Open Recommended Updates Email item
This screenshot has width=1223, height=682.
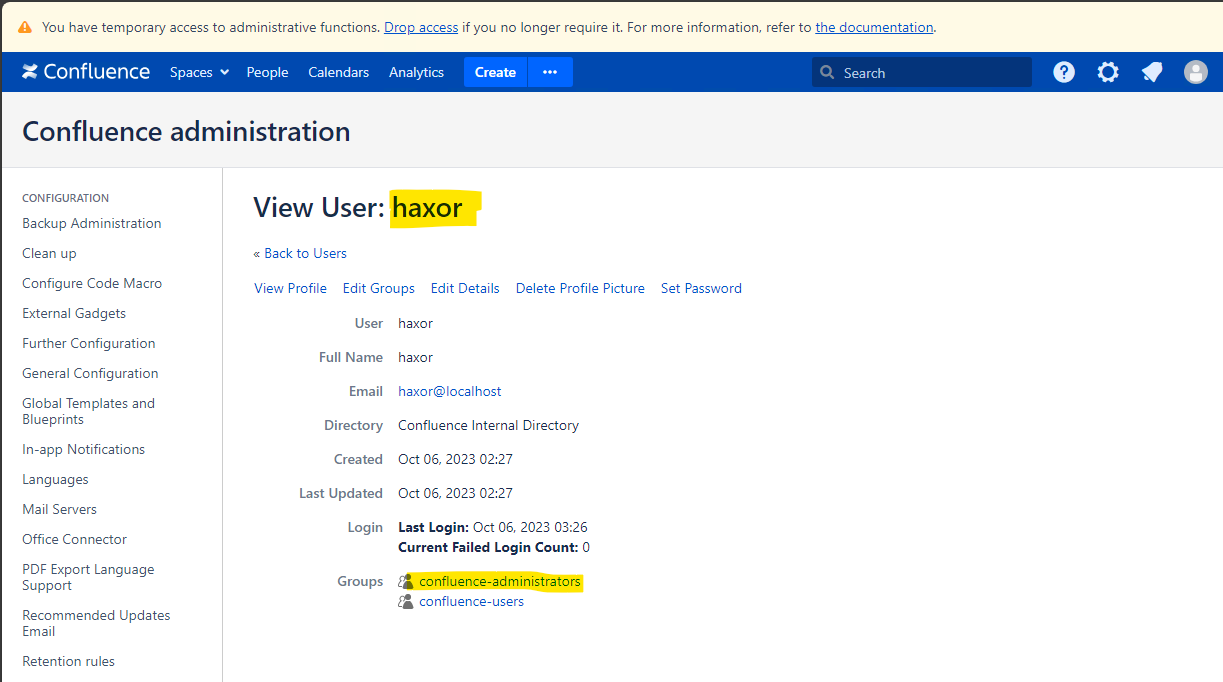point(96,623)
